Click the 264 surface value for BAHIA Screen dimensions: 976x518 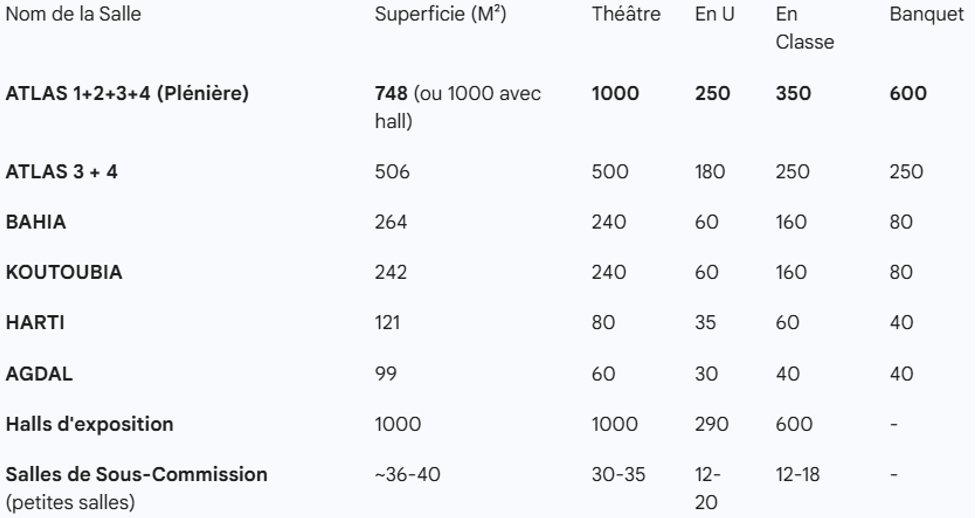(391, 222)
